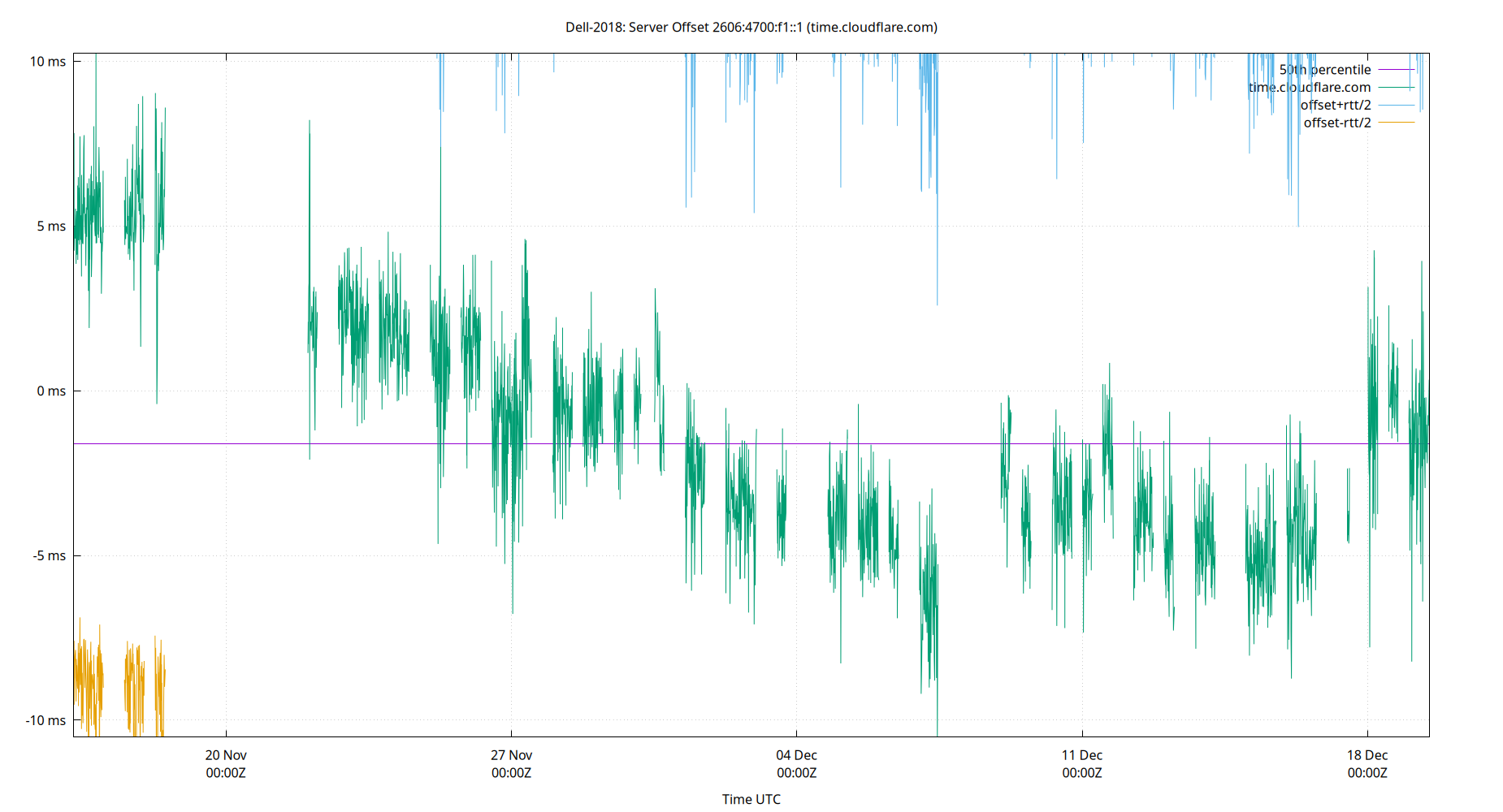Click the Time UTC axis label
Viewport: 1503px width, 812px height.
751,799
